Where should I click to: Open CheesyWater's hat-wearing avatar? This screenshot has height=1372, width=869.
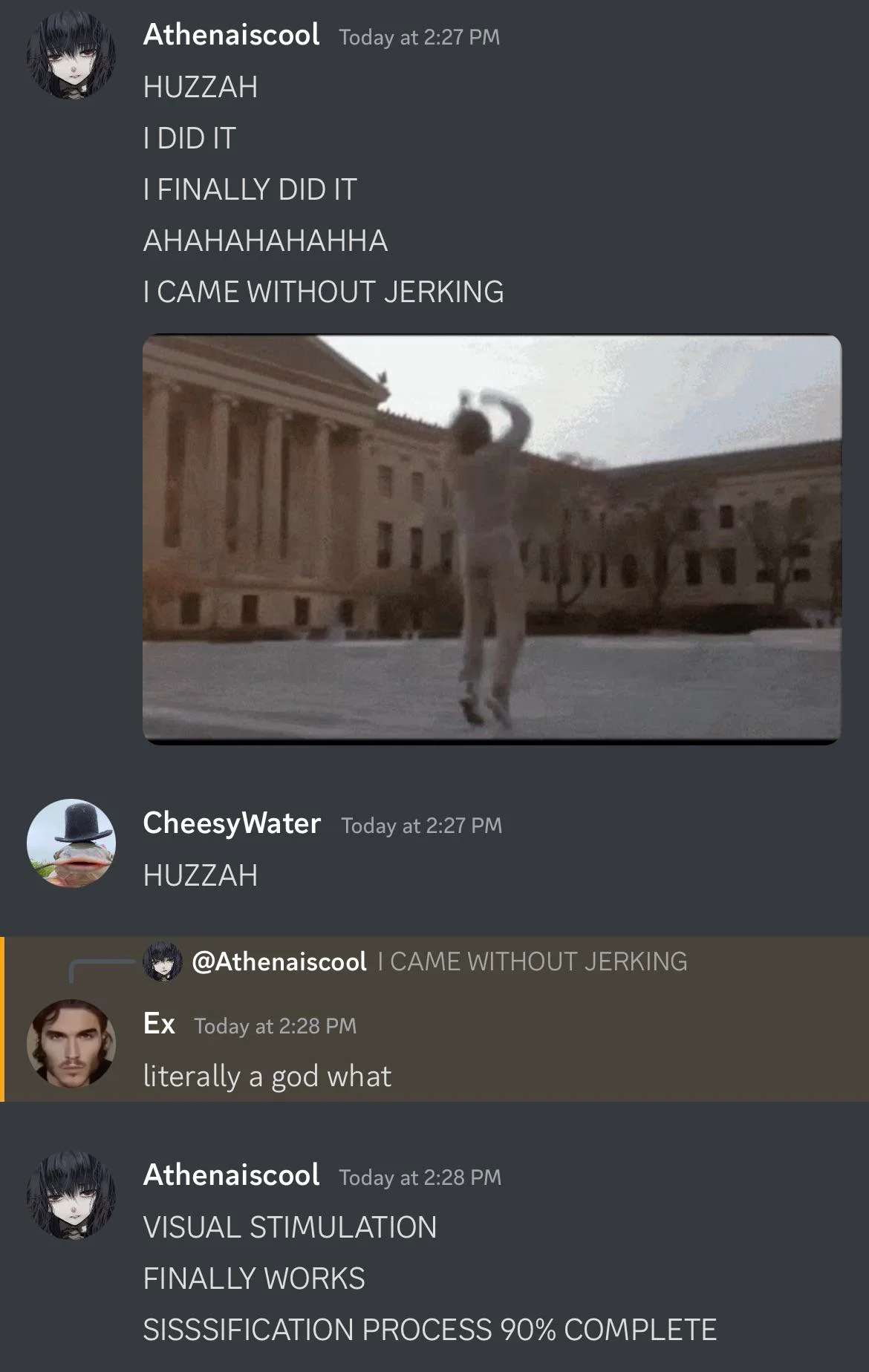[x=71, y=843]
